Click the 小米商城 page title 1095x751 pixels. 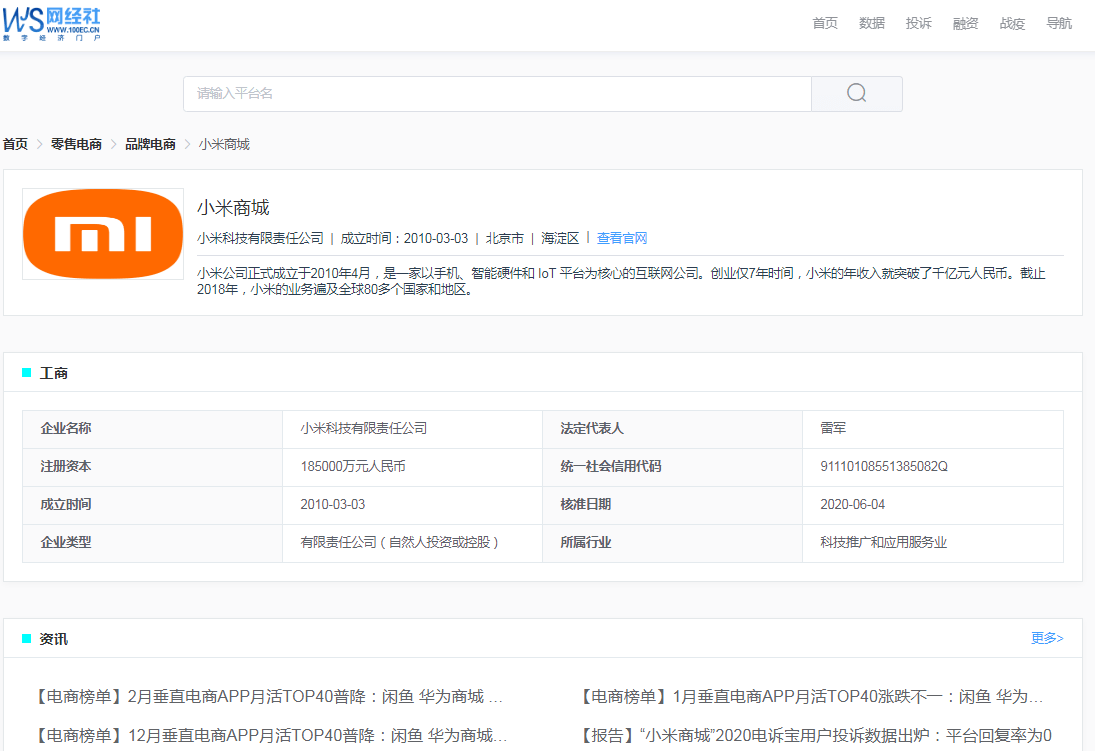(x=233, y=207)
